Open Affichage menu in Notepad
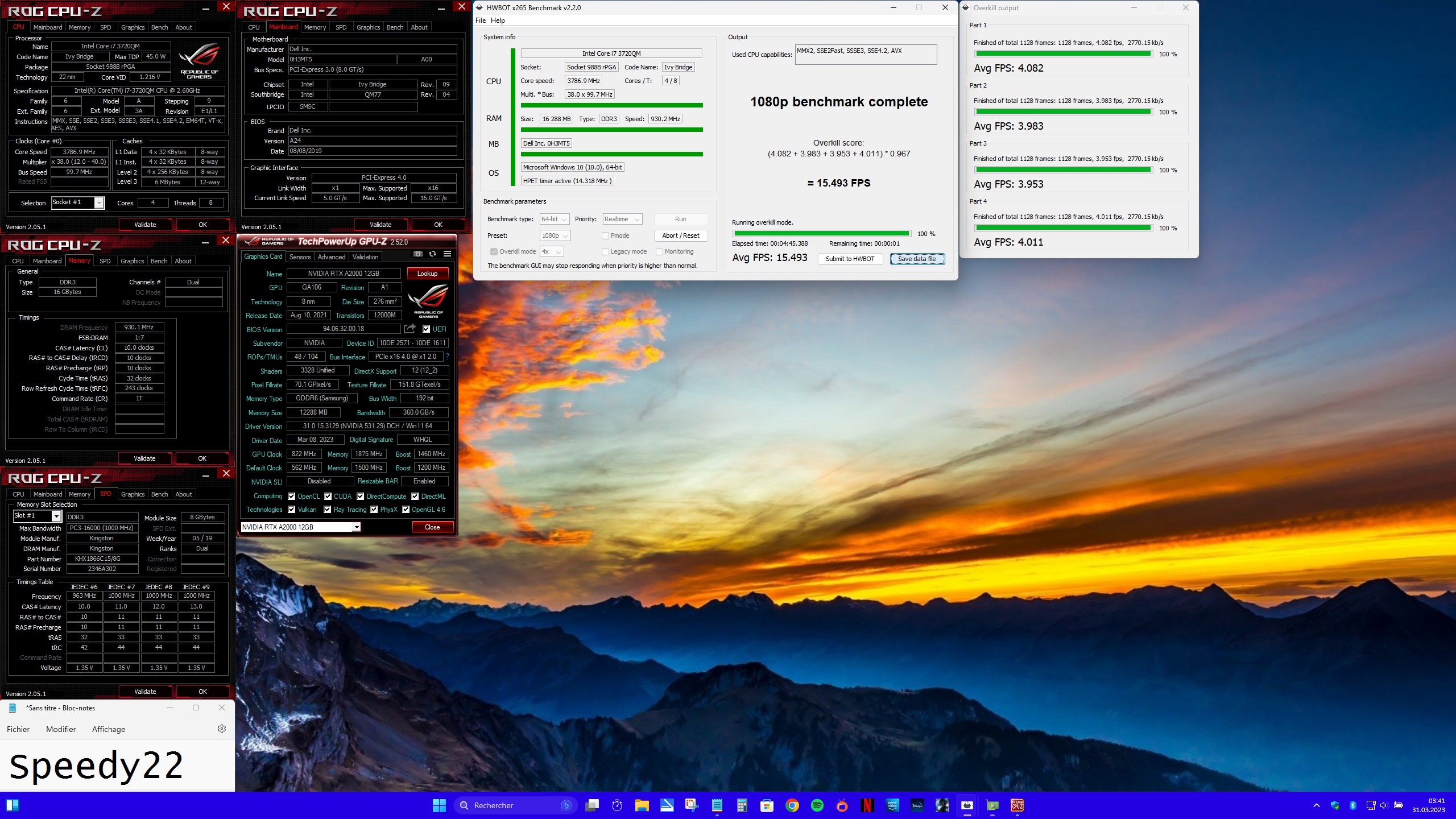The image size is (1456, 819). coord(109,729)
